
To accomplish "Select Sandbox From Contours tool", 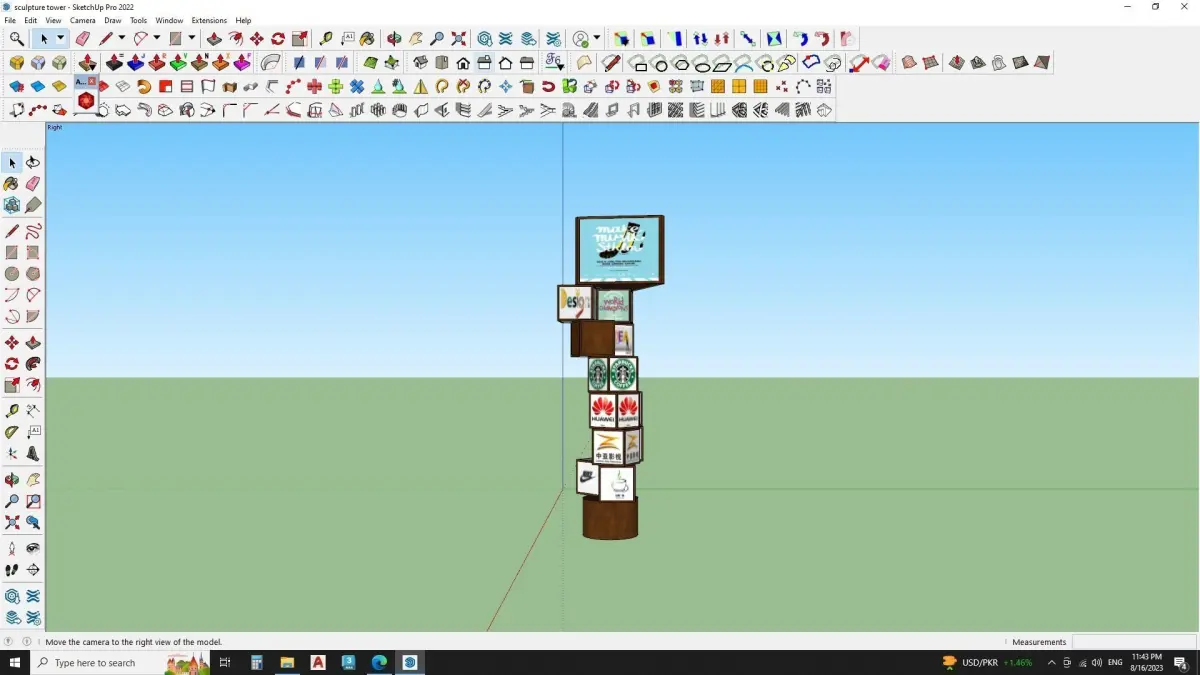I will pos(909,63).
